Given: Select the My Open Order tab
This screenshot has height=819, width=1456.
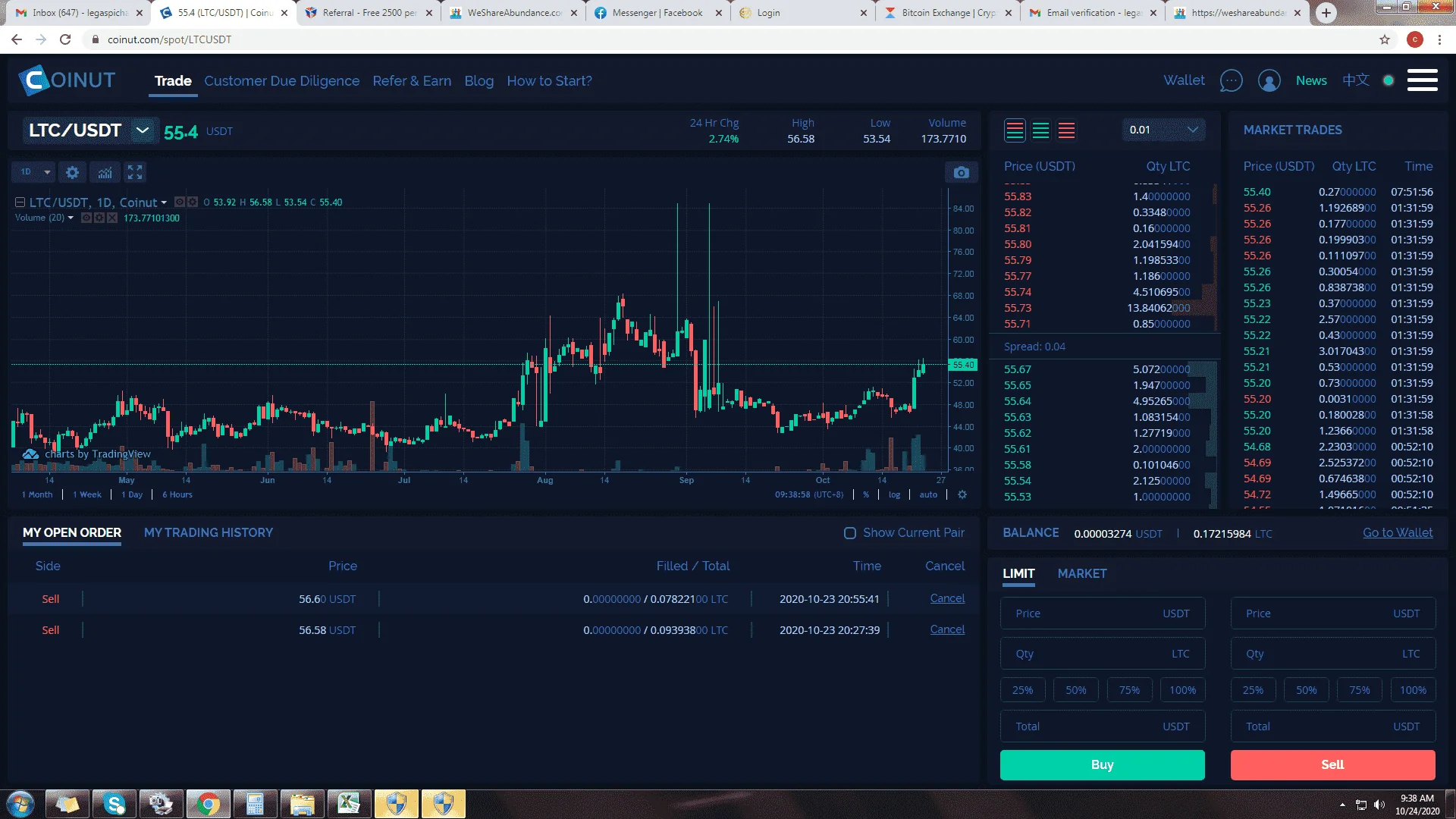Looking at the screenshot, I should click(x=72, y=532).
